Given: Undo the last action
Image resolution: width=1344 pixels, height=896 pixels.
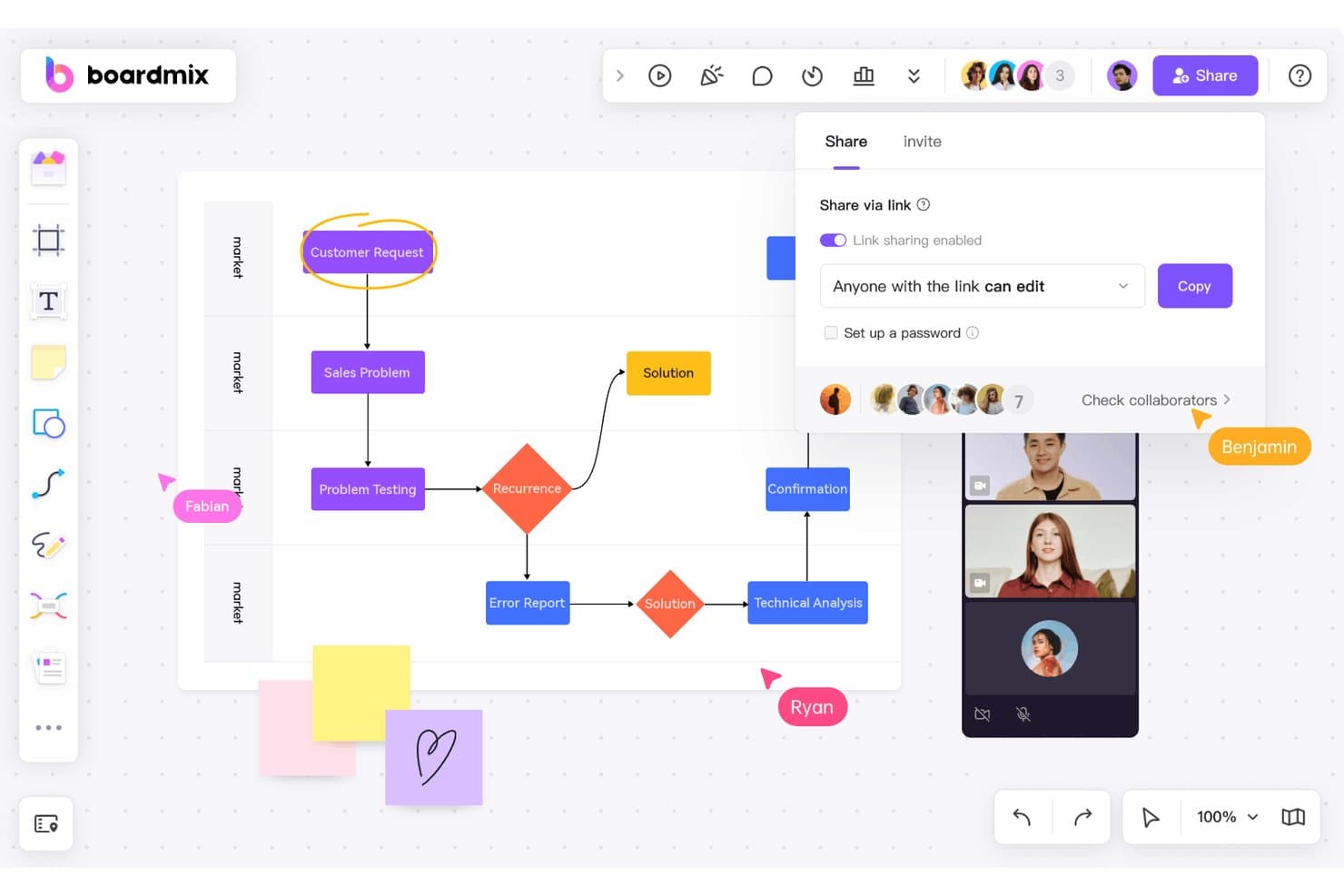Looking at the screenshot, I should 1023,817.
